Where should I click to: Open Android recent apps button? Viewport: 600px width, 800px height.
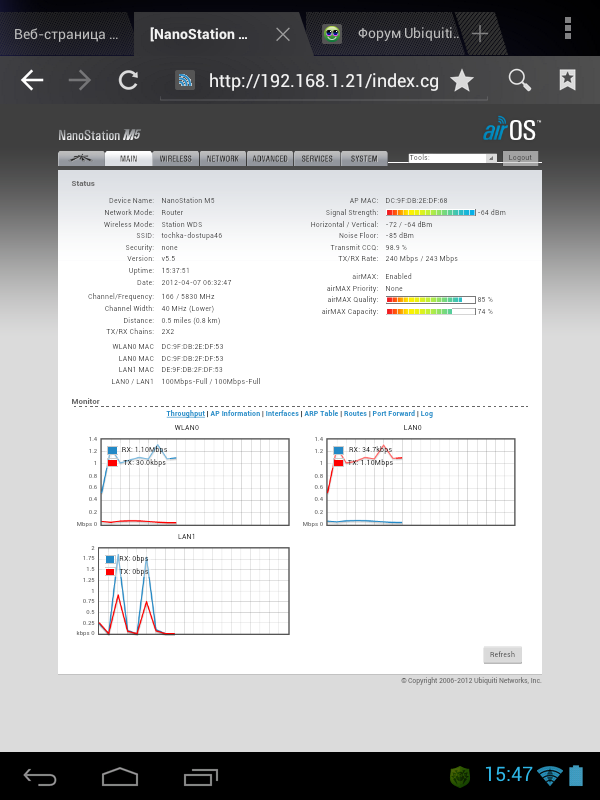coord(201,777)
